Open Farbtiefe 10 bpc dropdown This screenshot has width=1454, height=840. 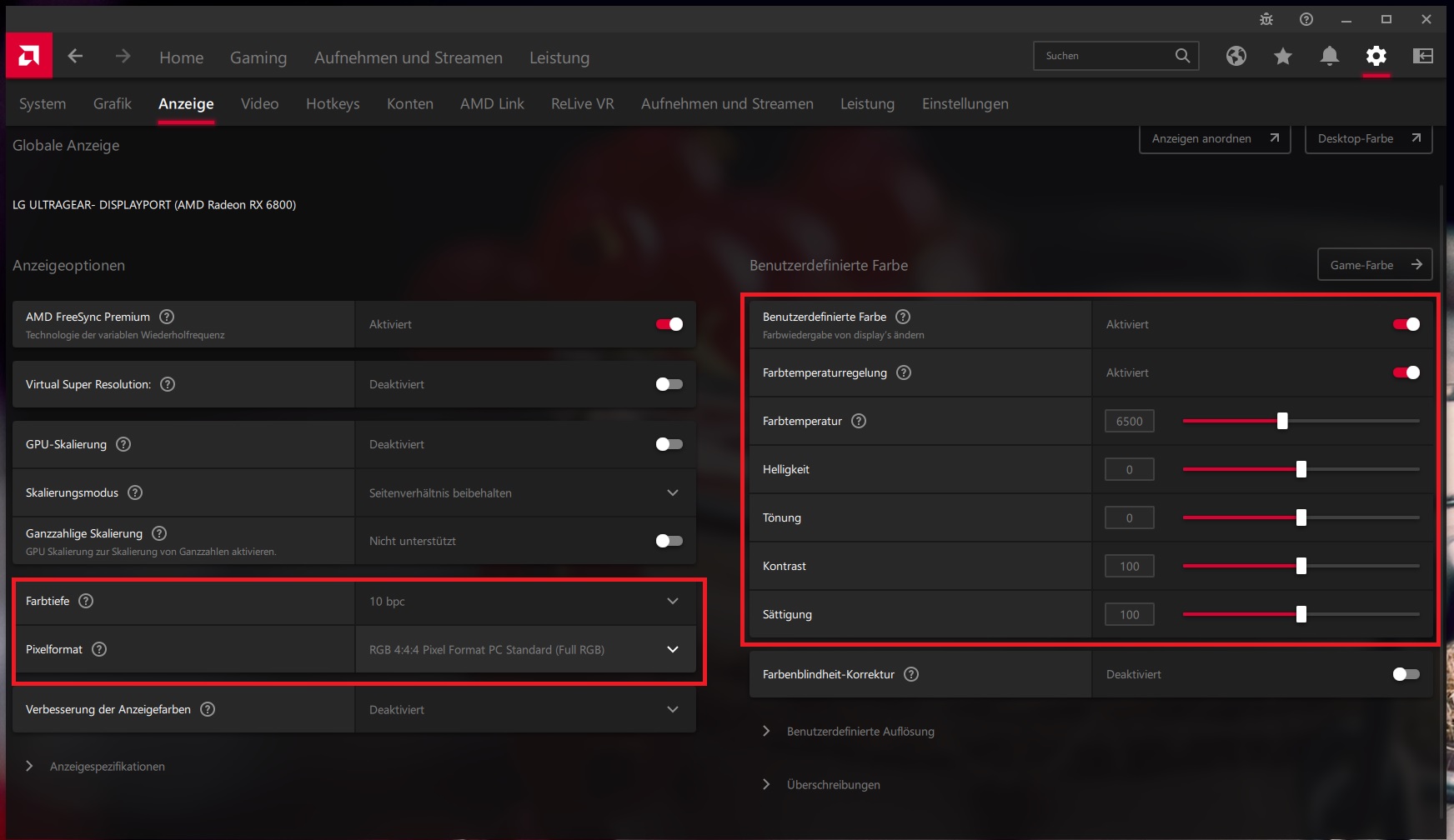[525, 601]
